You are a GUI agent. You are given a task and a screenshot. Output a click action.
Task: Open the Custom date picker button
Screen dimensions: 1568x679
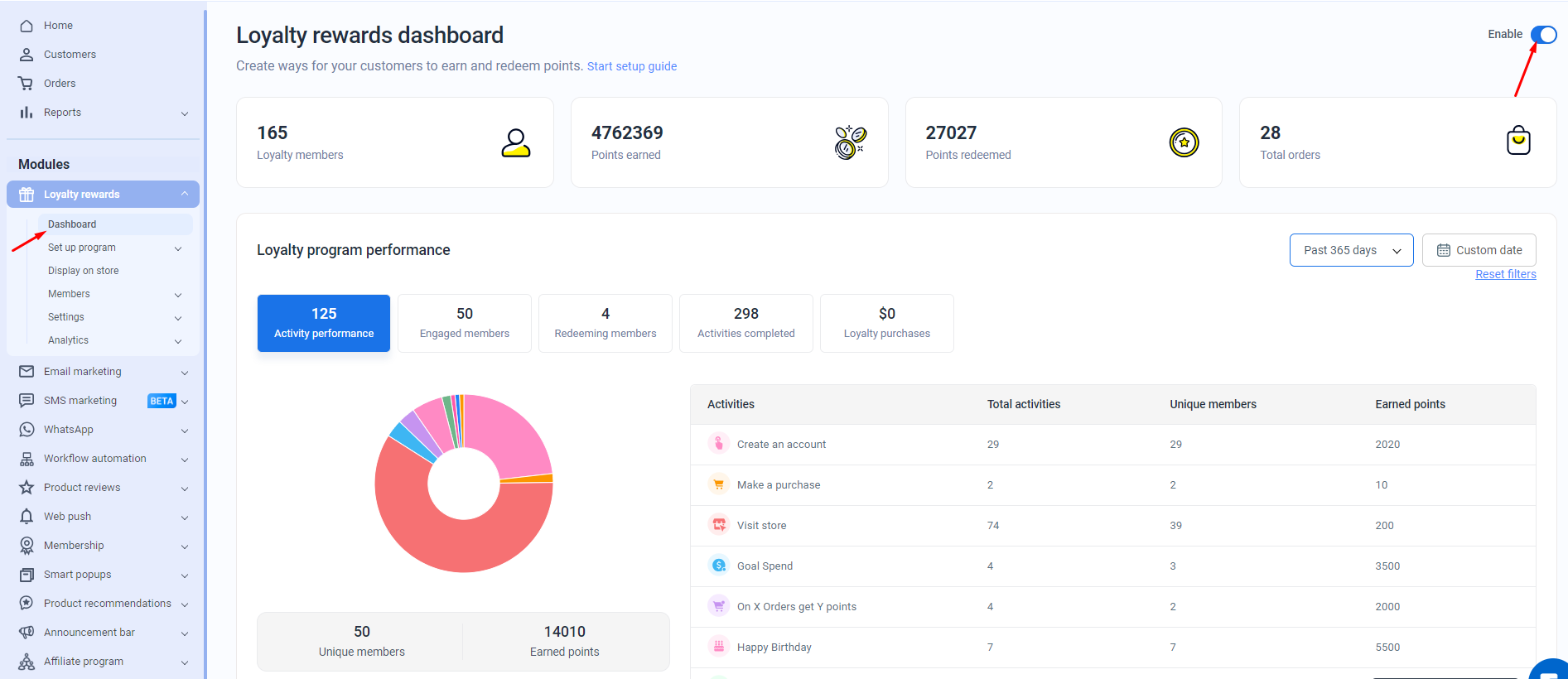pyautogui.click(x=1479, y=250)
